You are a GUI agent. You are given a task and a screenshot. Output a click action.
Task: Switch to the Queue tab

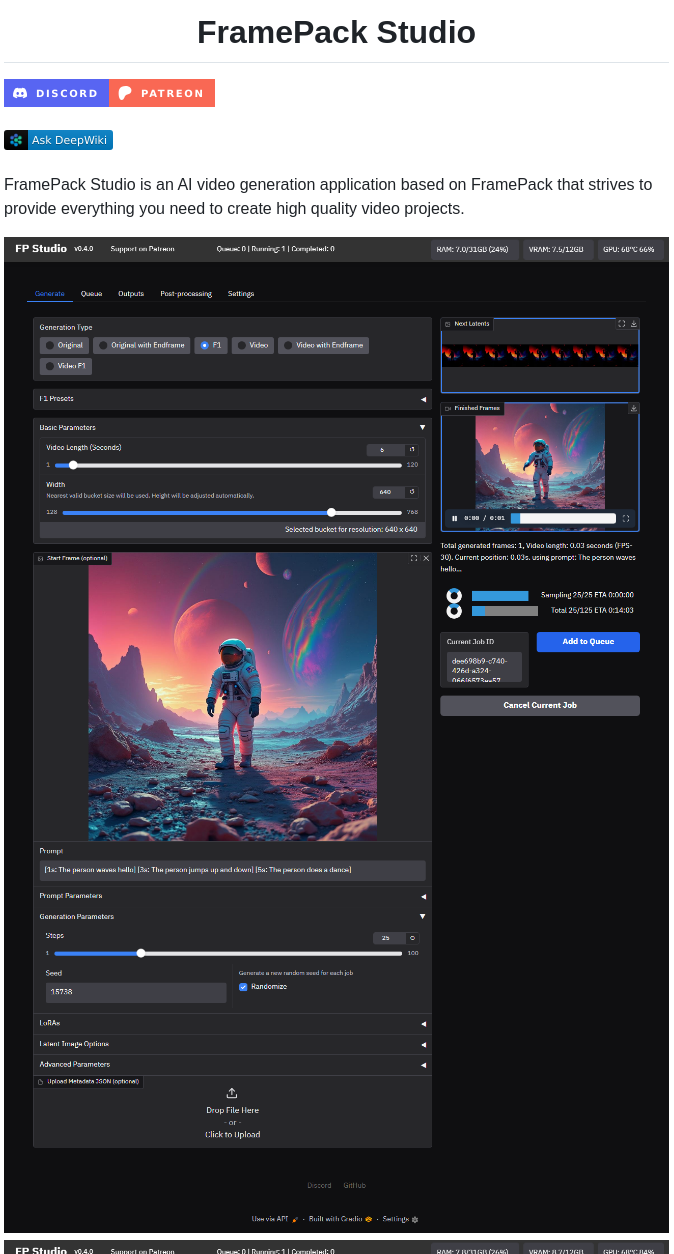tap(91, 294)
